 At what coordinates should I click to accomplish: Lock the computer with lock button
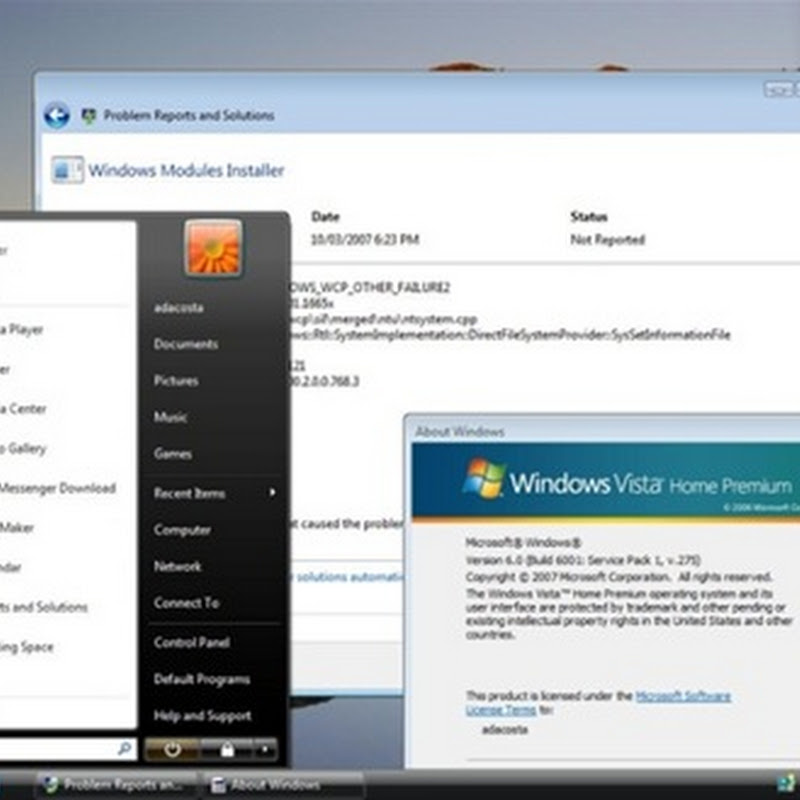227,749
